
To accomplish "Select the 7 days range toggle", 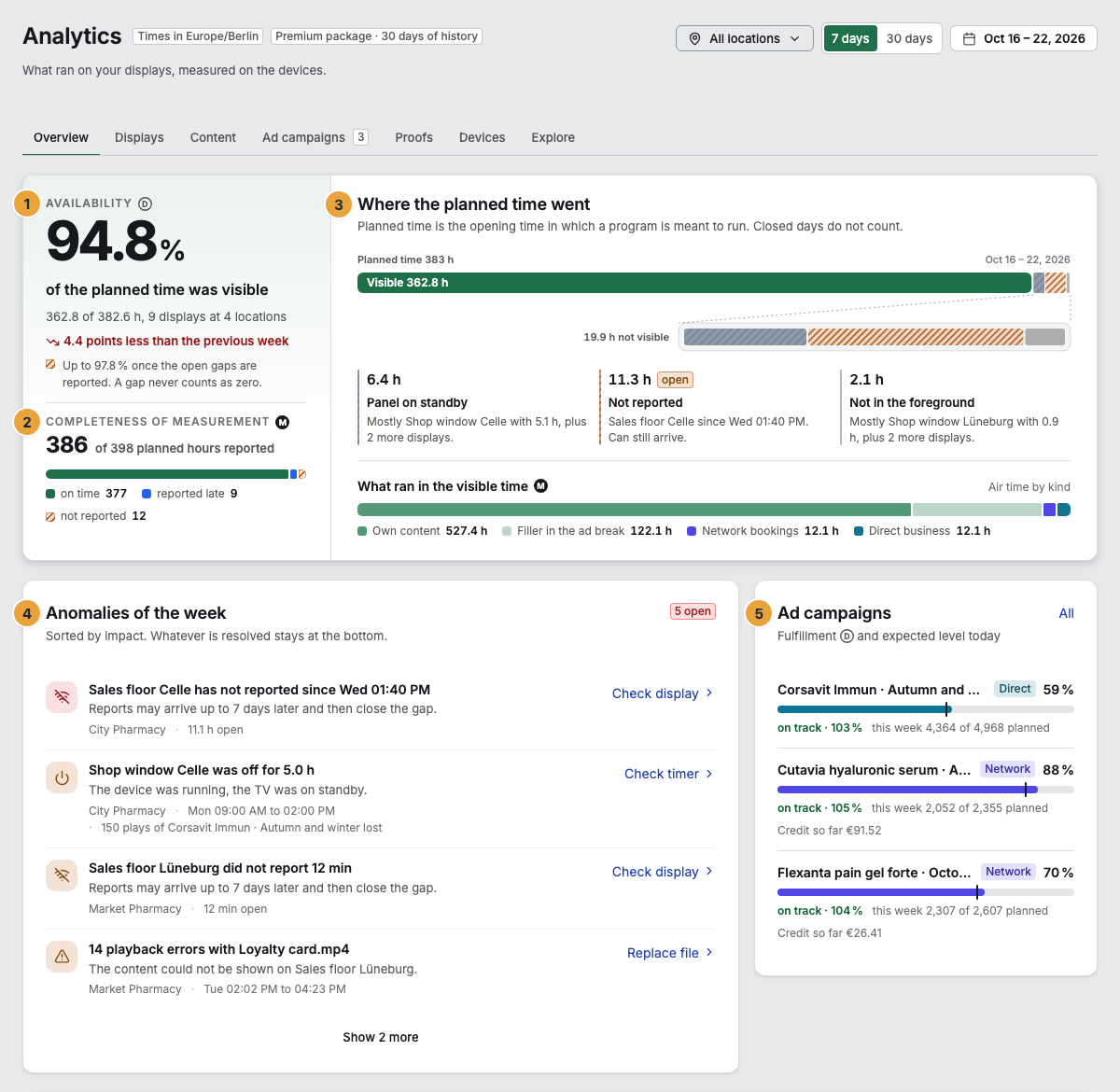I will pyautogui.click(x=850, y=38).
